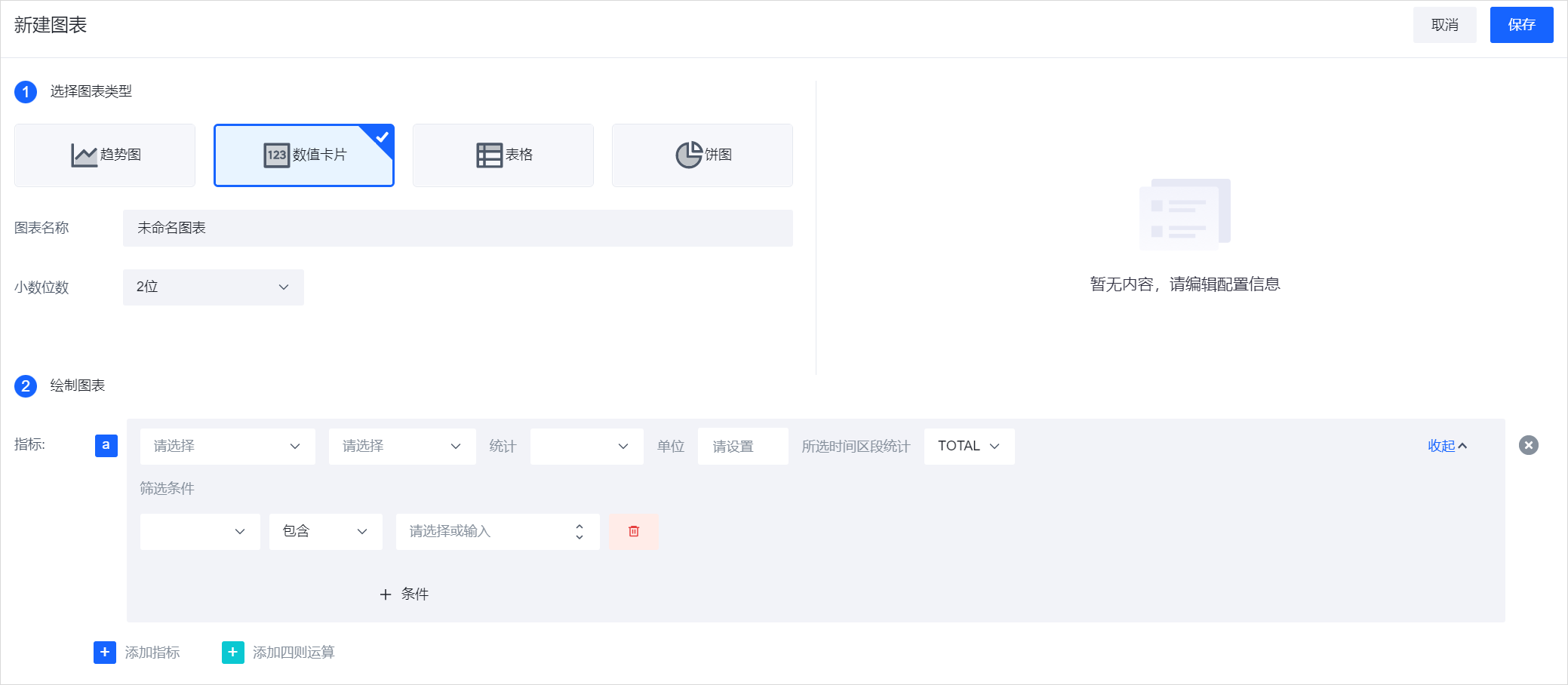Click the teal plus icon for 添加四则运算
The height and width of the screenshot is (685, 1568).
233,653
